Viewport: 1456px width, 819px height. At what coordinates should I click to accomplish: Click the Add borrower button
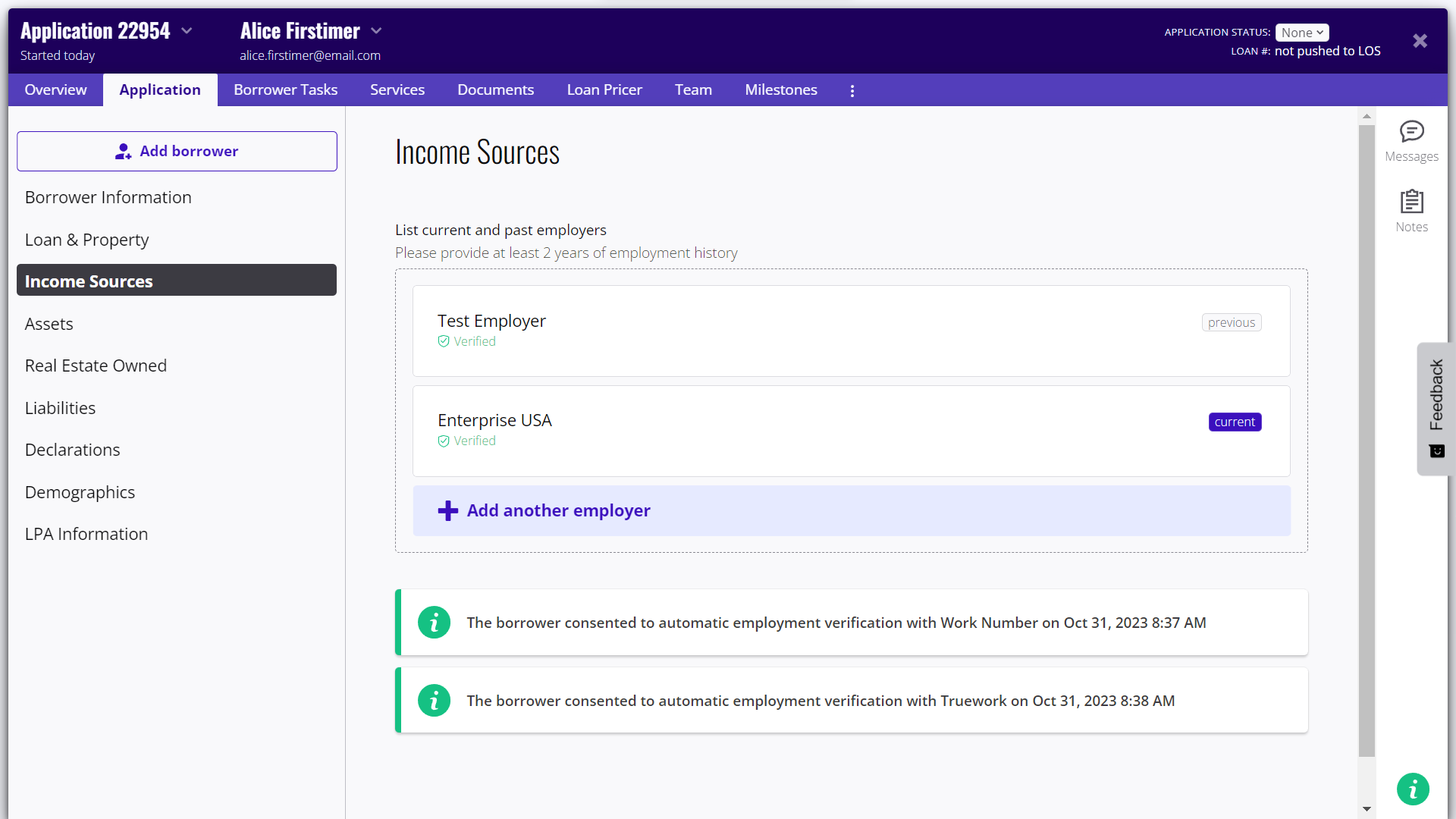click(x=177, y=151)
